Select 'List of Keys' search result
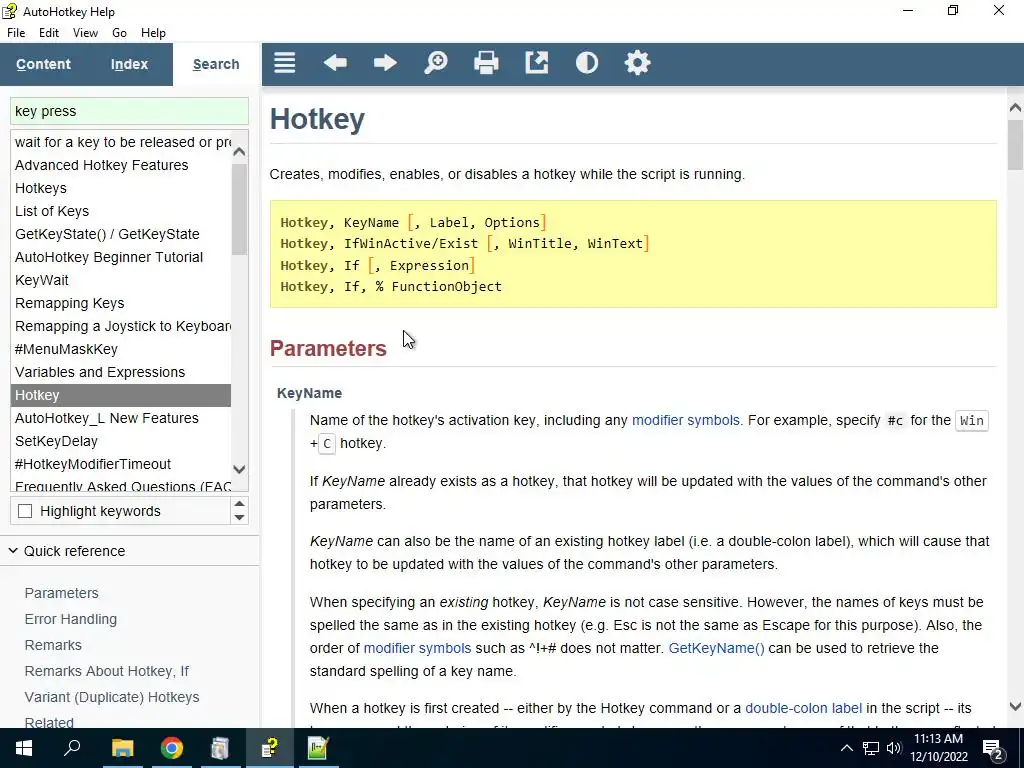This screenshot has width=1024, height=768. tap(121, 211)
